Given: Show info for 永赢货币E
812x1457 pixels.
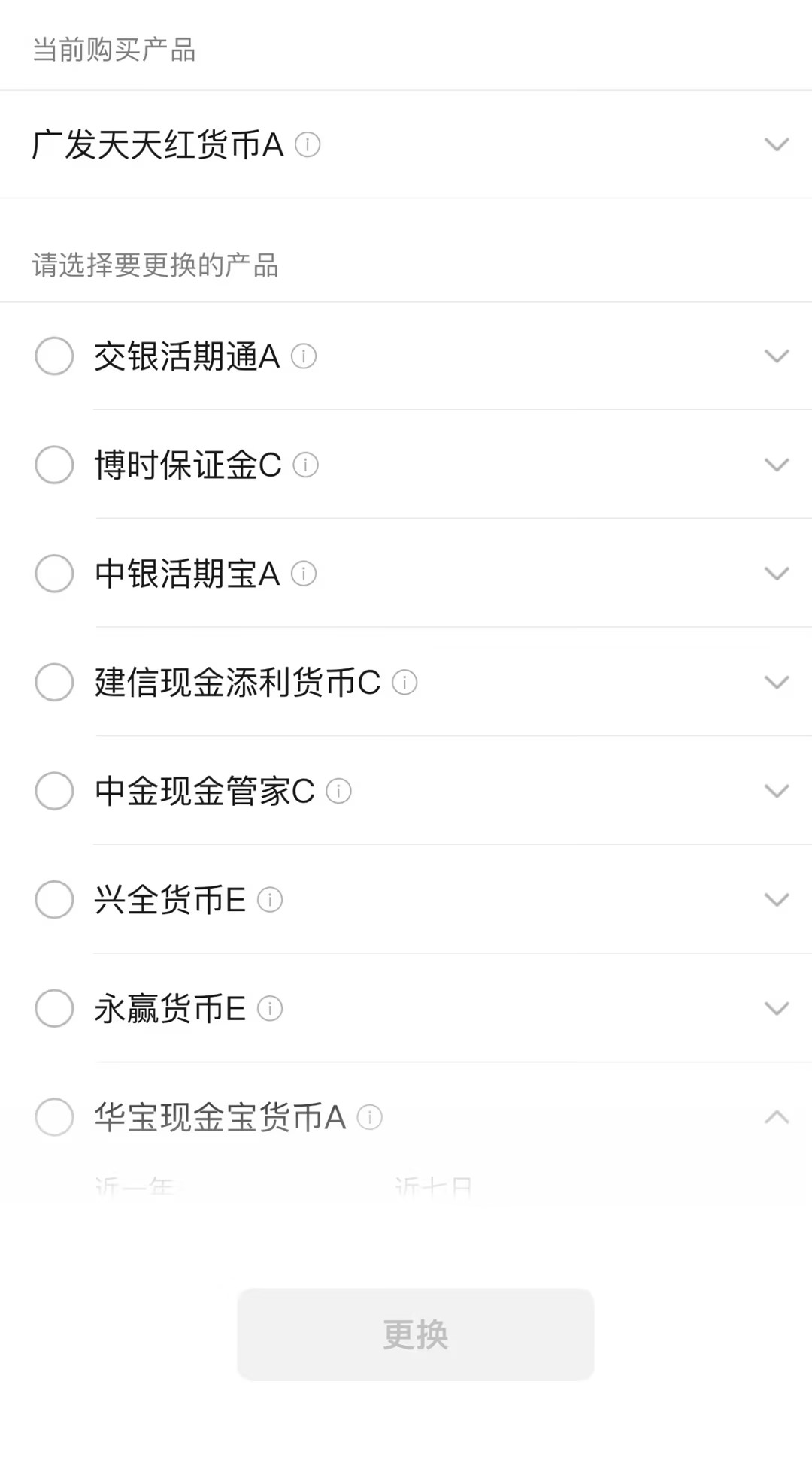Looking at the screenshot, I should pos(270,1008).
